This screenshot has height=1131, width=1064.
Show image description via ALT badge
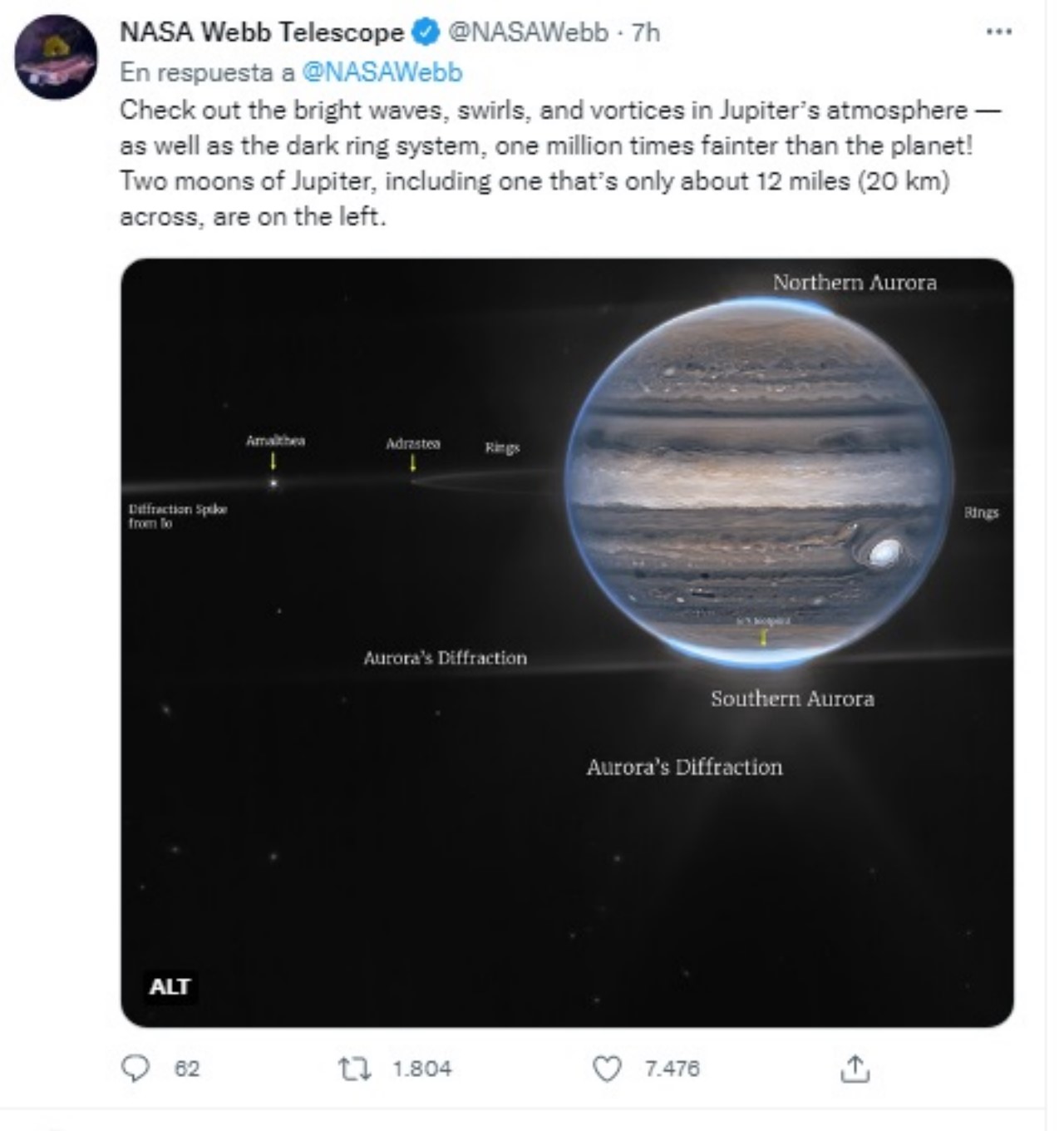click(170, 986)
